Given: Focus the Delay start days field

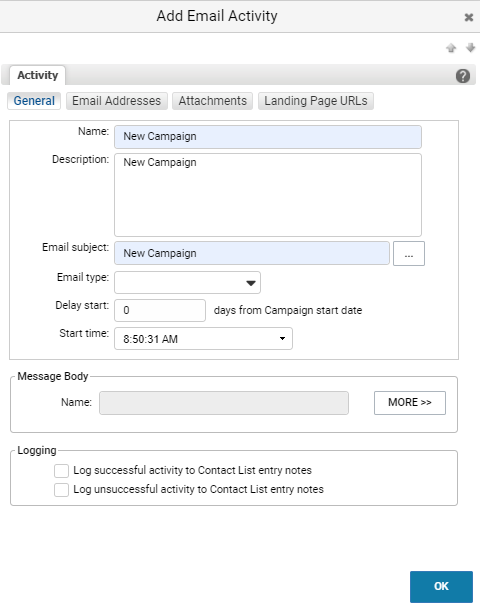Looking at the screenshot, I should (160, 310).
